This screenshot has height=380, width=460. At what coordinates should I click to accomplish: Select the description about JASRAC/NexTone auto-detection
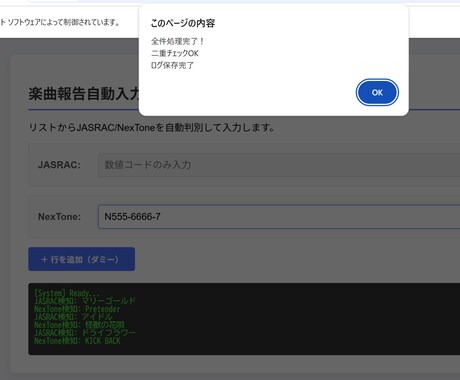[x=152, y=127]
